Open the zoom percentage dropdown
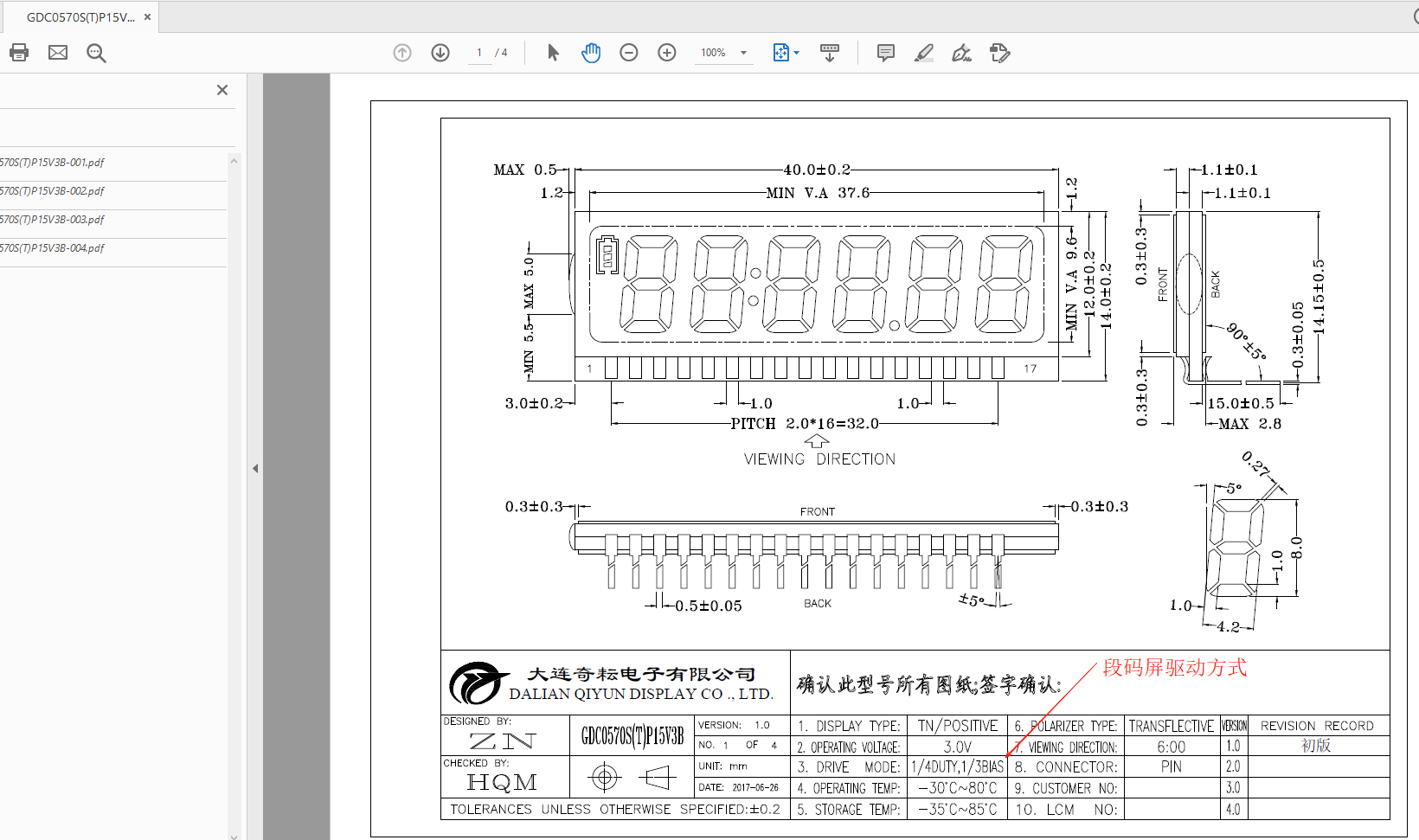The height and width of the screenshot is (840, 1419). click(743, 53)
